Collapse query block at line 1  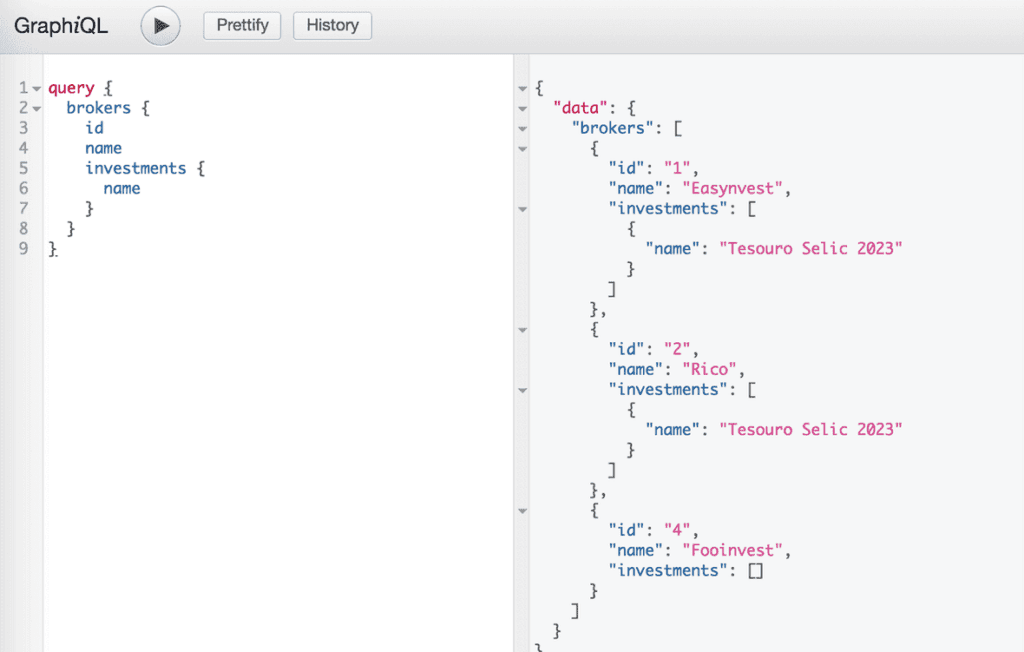tap(37, 88)
